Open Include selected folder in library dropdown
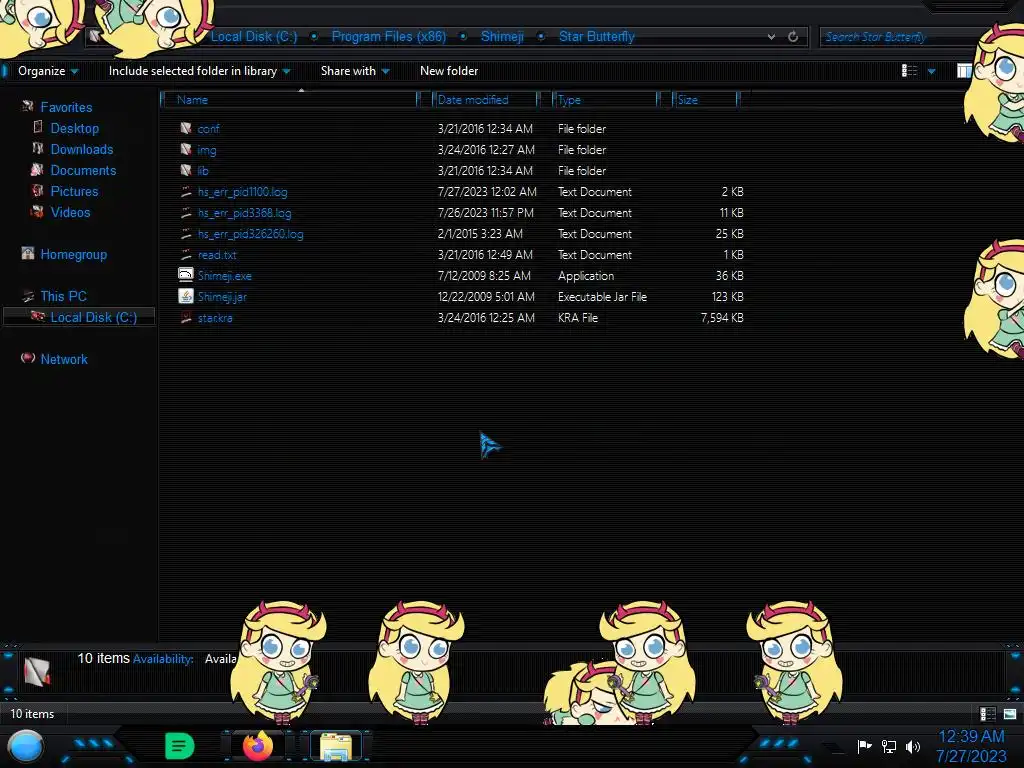This screenshot has height=768, width=1024. tap(199, 71)
